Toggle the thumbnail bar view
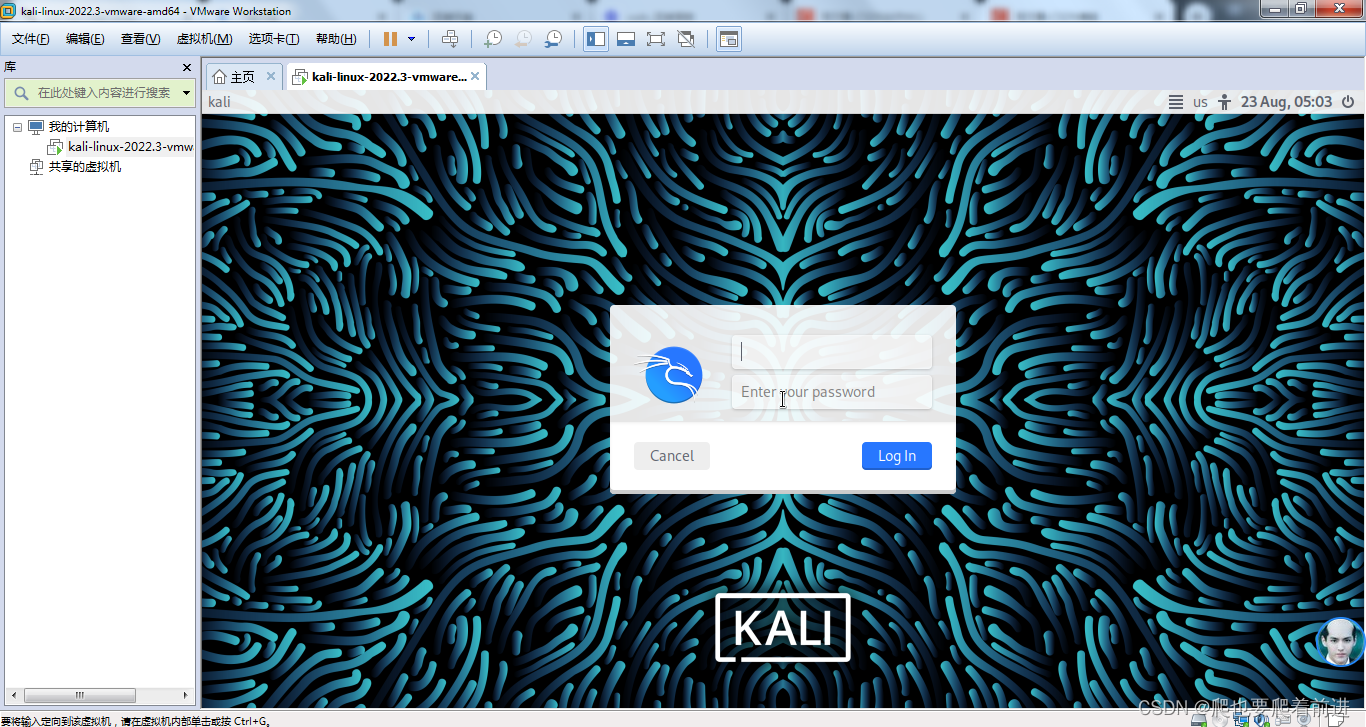Viewport: 1366px width, 727px height. [x=626, y=39]
